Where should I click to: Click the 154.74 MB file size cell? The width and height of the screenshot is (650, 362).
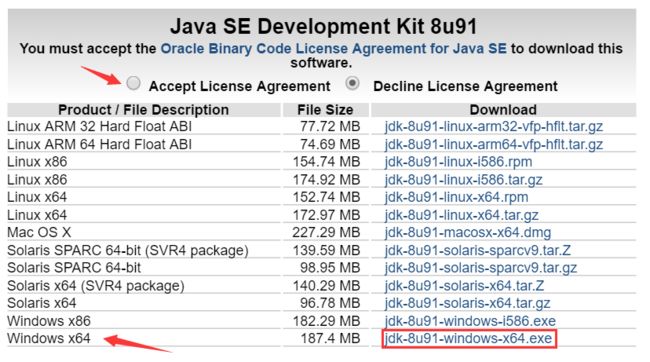pyautogui.click(x=326, y=162)
